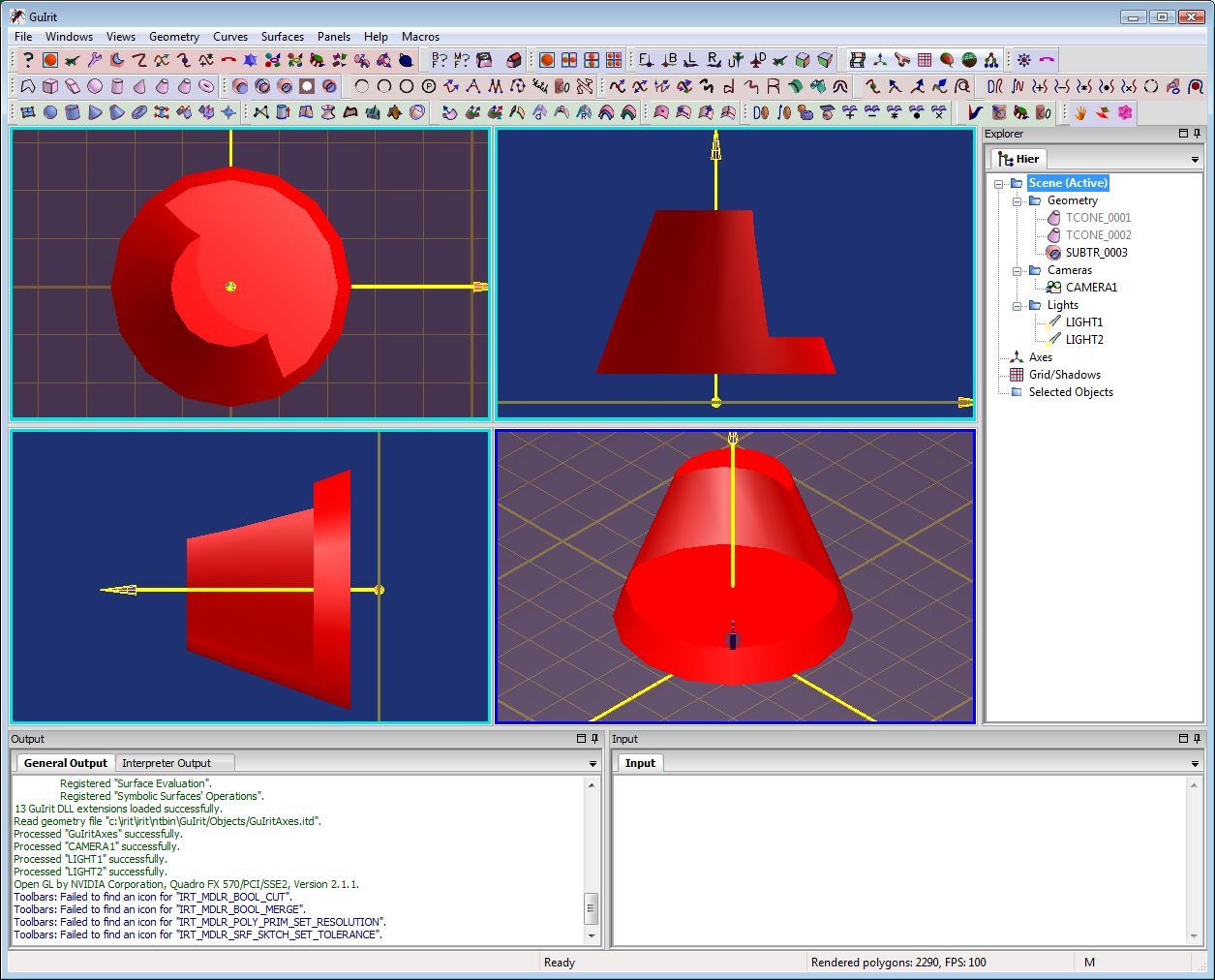Select the Axes tree entry

[x=1040, y=357]
